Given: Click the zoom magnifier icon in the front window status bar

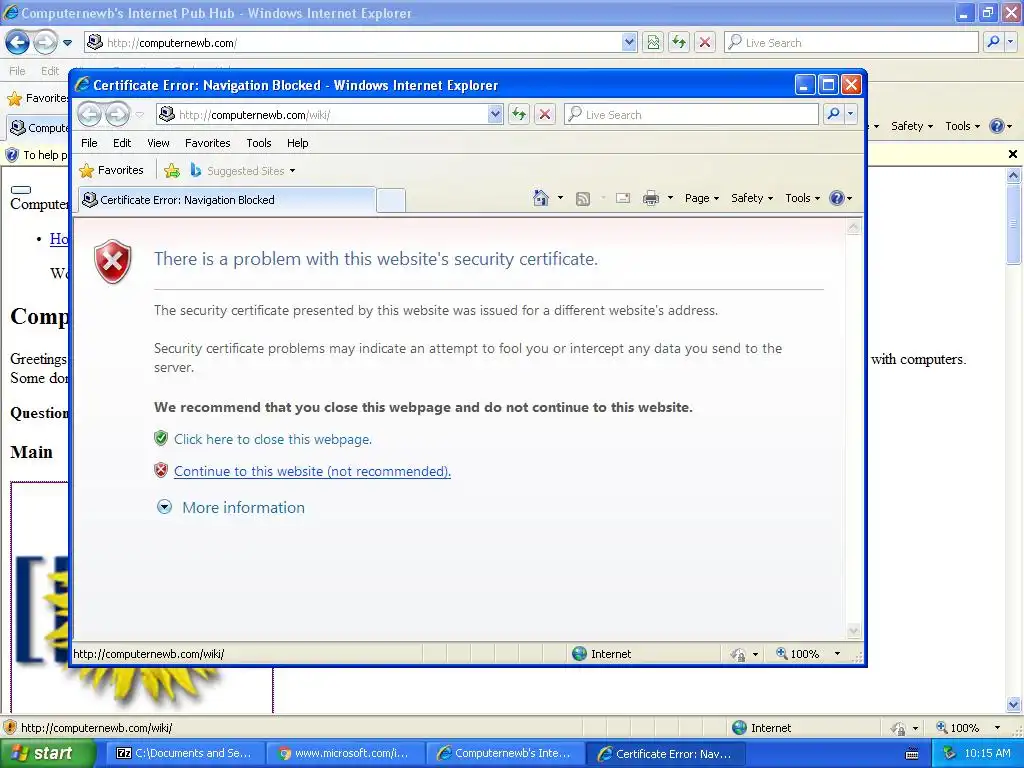Looking at the screenshot, I should point(782,653).
